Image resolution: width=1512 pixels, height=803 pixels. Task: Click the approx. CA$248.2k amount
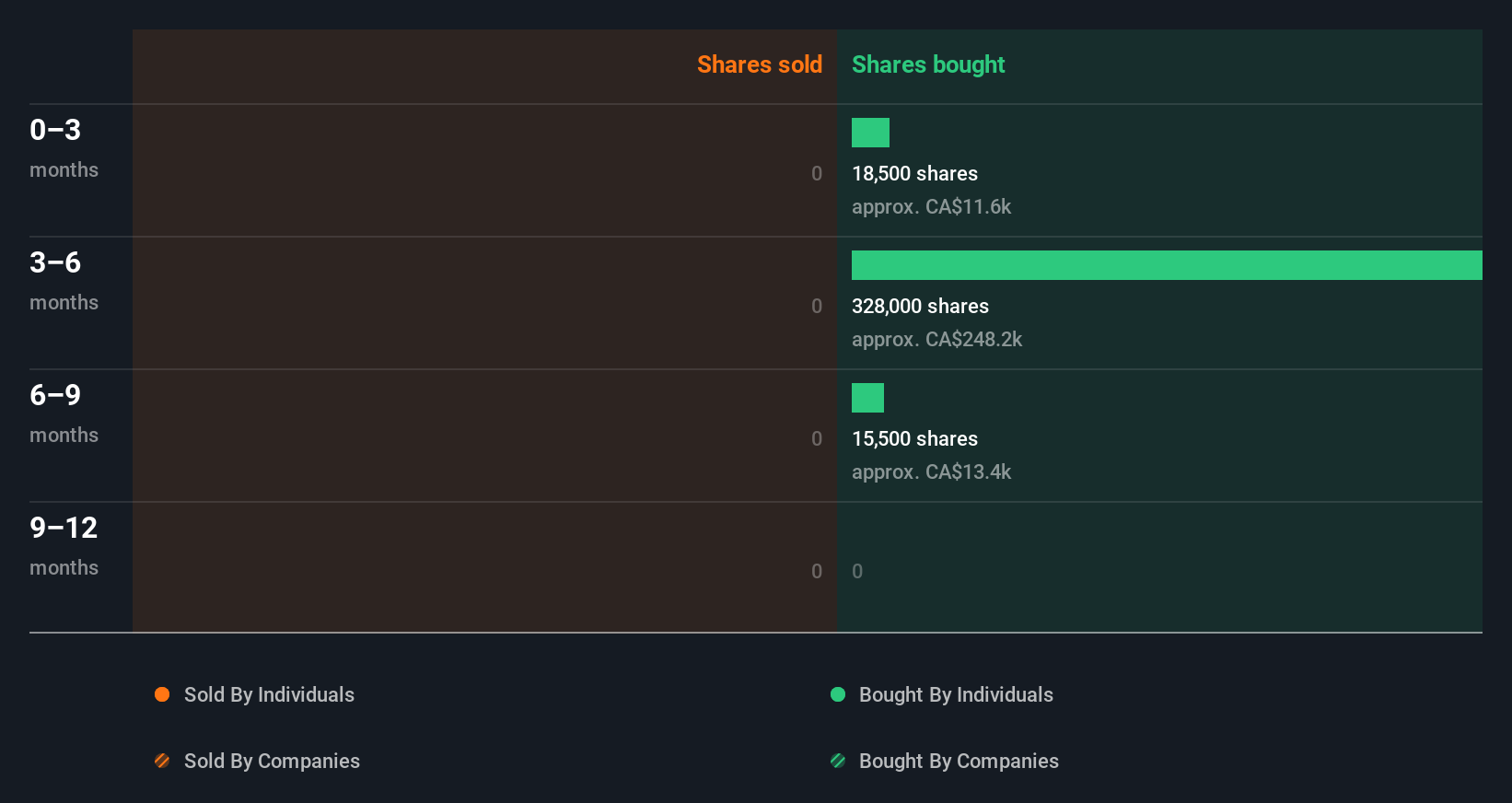pyautogui.click(x=936, y=339)
